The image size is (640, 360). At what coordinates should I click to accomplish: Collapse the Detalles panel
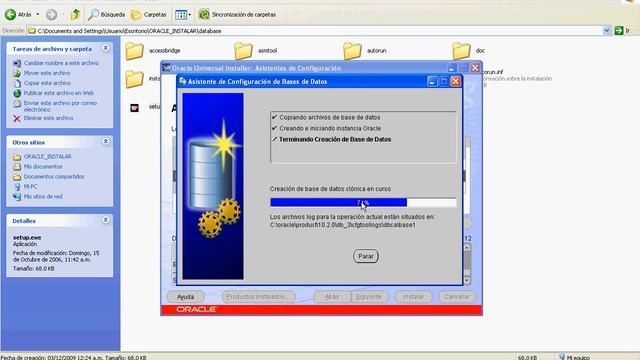coord(106,220)
